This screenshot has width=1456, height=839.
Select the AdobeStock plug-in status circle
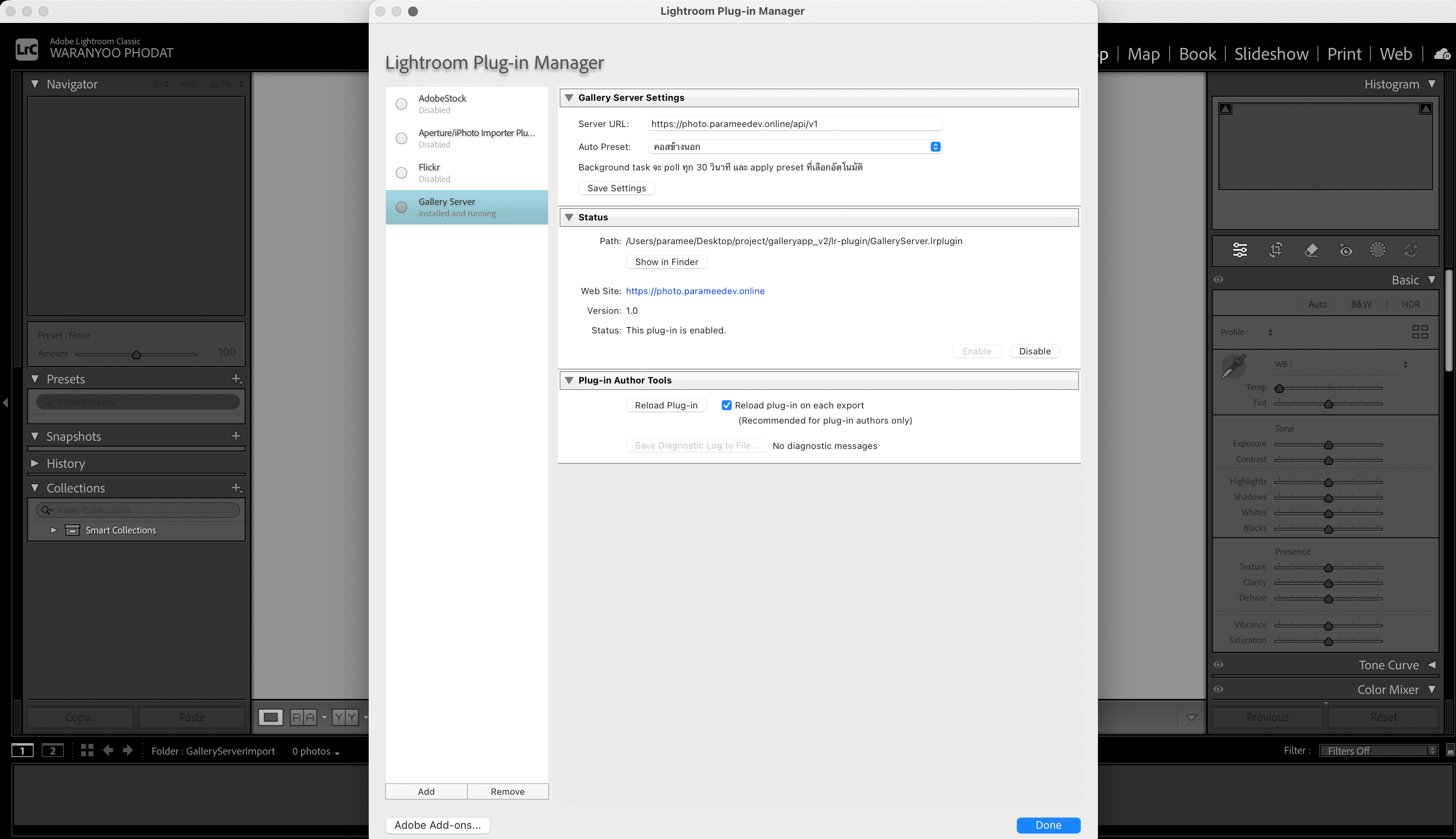[401, 104]
